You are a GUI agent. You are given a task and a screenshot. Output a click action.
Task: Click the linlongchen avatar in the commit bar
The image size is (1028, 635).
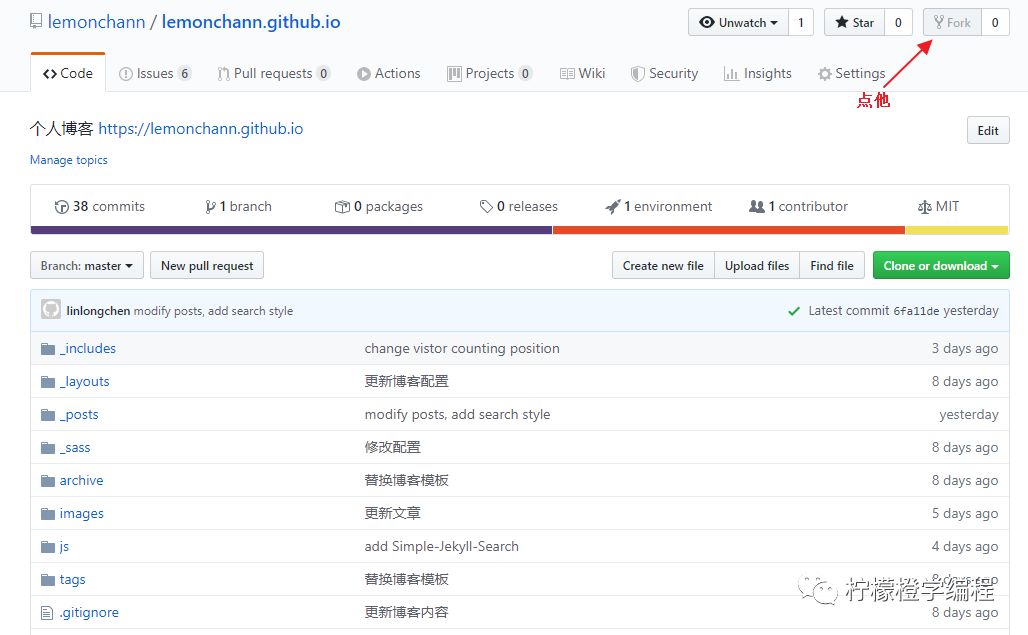click(51, 309)
